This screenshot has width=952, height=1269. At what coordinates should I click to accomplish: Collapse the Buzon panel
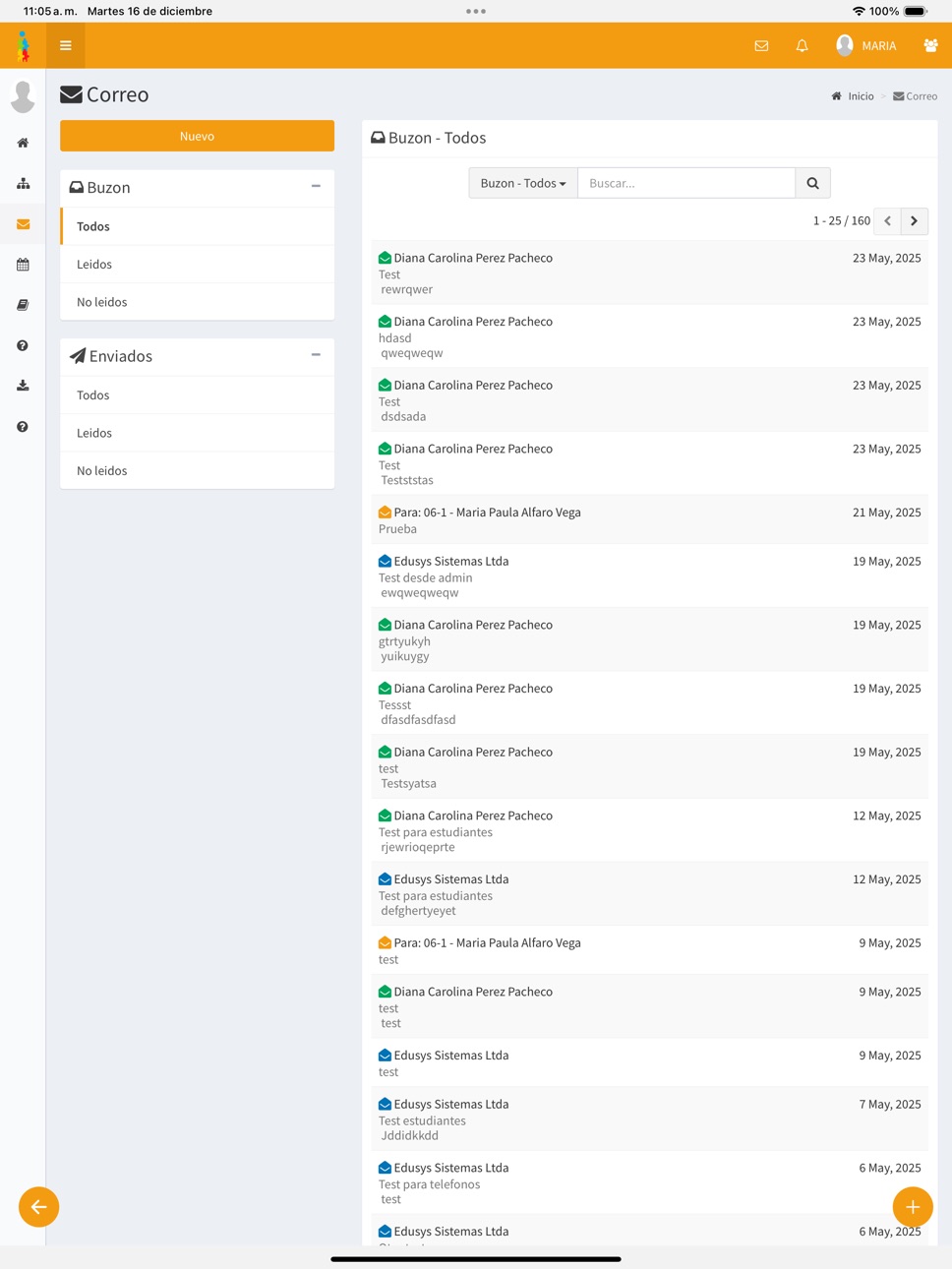tap(316, 186)
